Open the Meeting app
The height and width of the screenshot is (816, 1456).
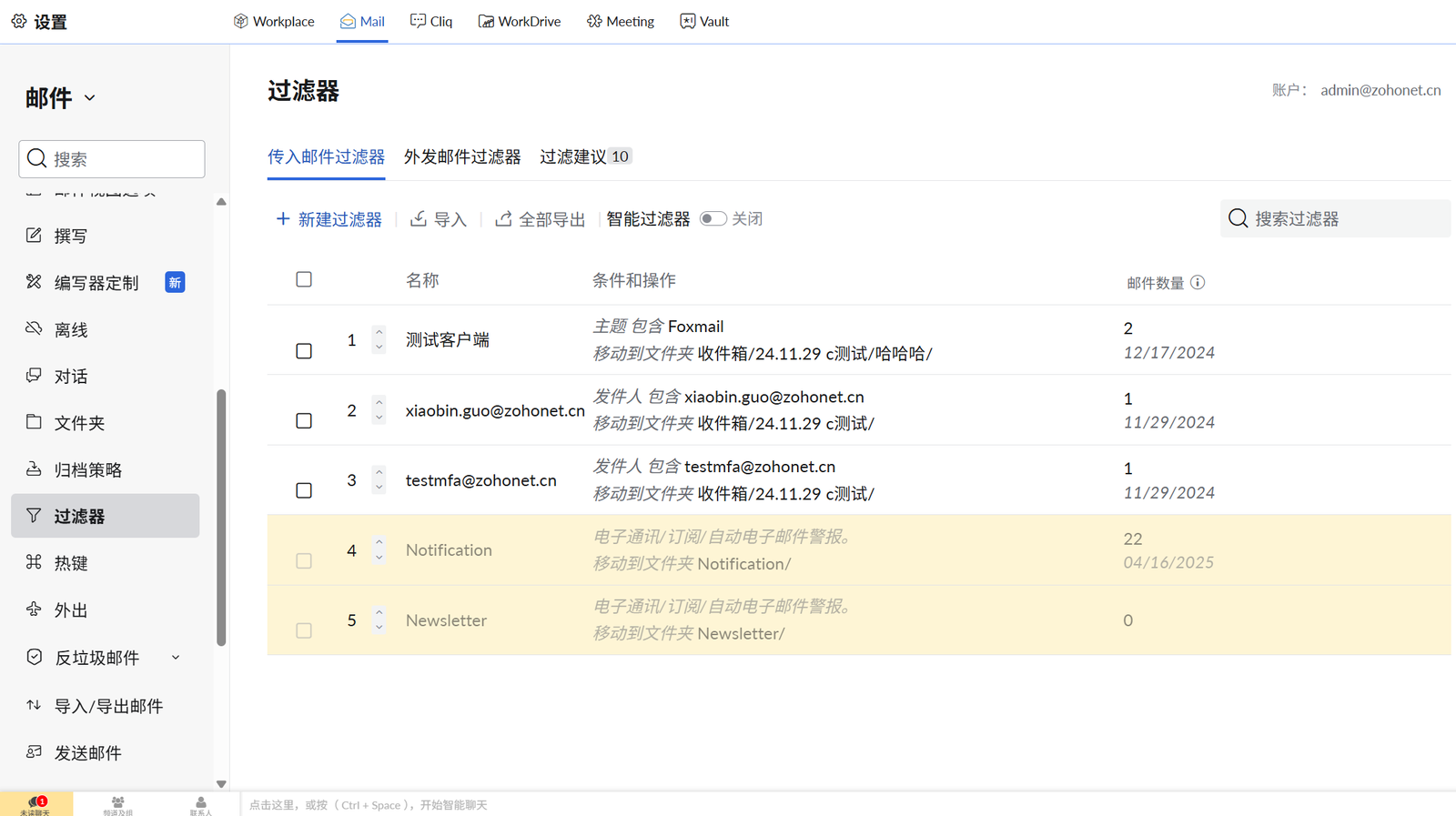click(x=621, y=21)
